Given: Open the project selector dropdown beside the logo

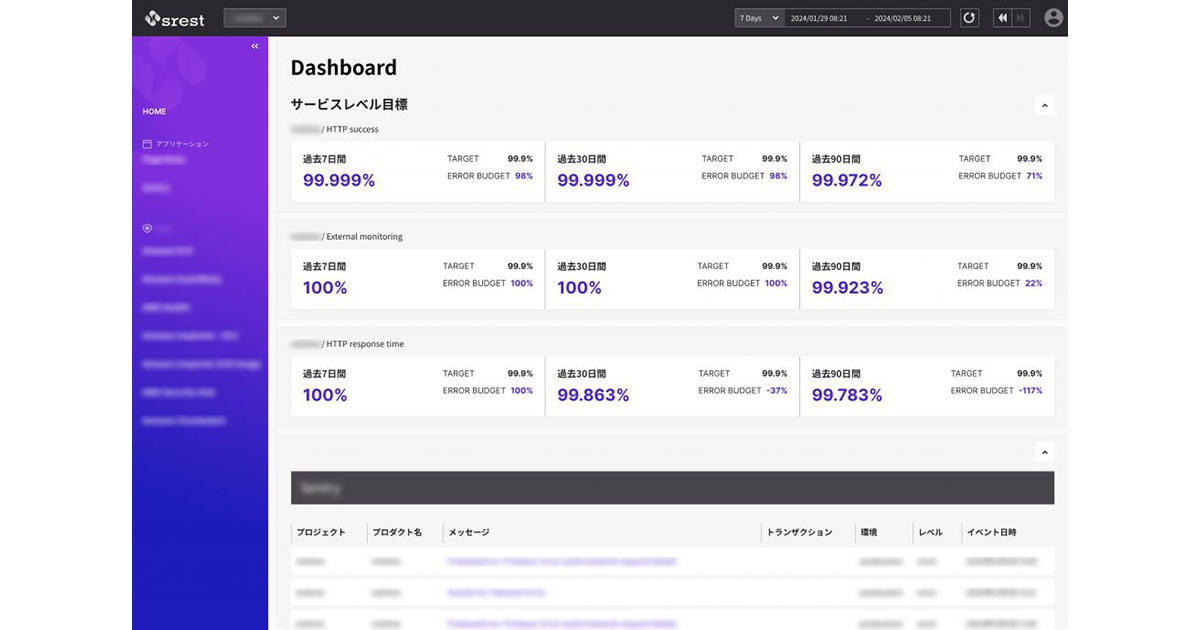Looking at the screenshot, I should [x=254, y=17].
